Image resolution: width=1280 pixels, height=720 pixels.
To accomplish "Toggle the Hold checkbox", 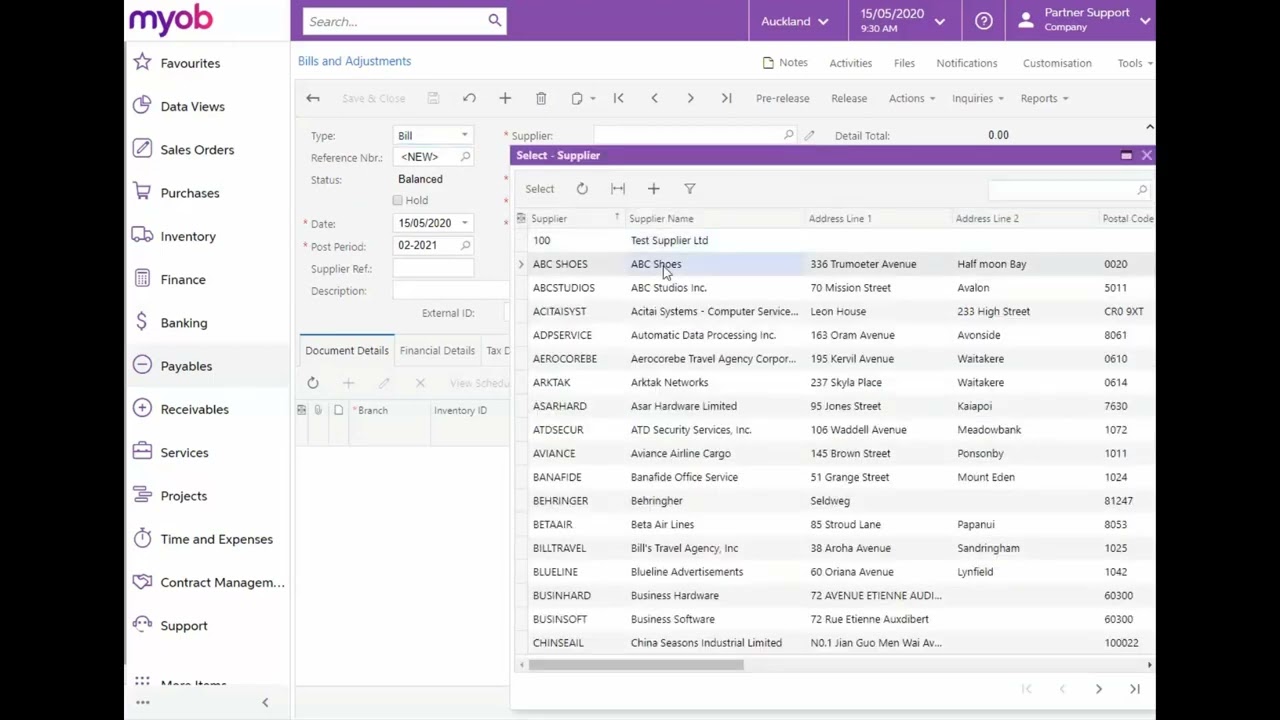I will coord(398,200).
